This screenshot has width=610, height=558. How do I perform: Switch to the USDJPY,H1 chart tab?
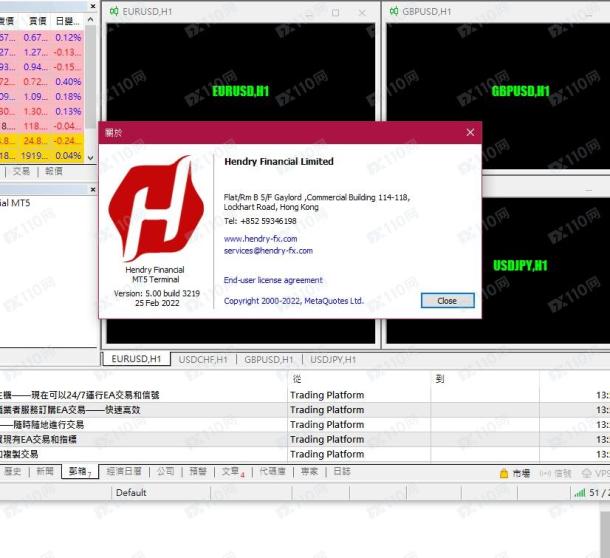pyautogui.click(x=333, y=360)
